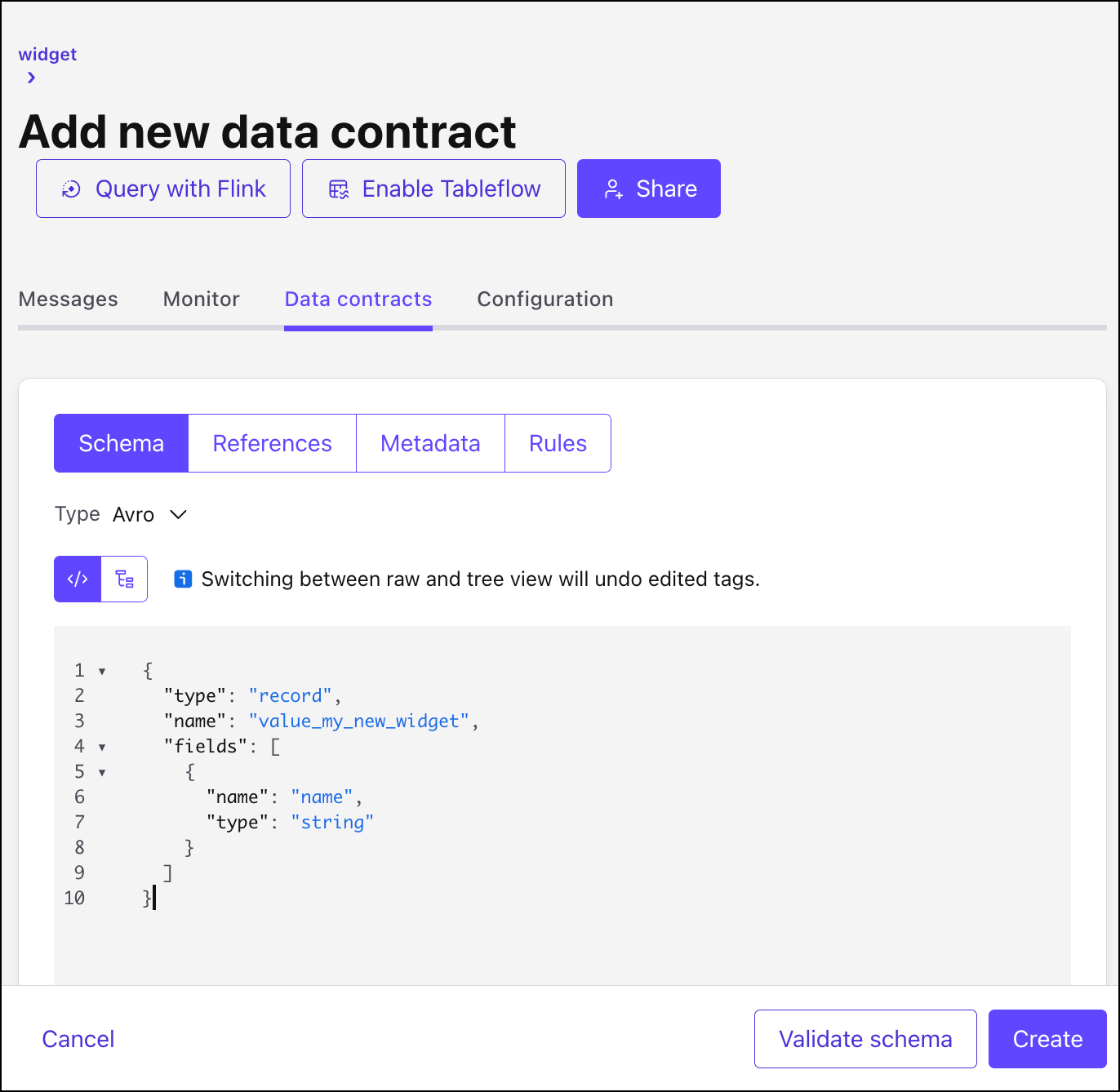This screenshot has width=1120, height=1092.
Task: Select the Metadata segment
Action: pyautogui.click(x=430, y=443)
